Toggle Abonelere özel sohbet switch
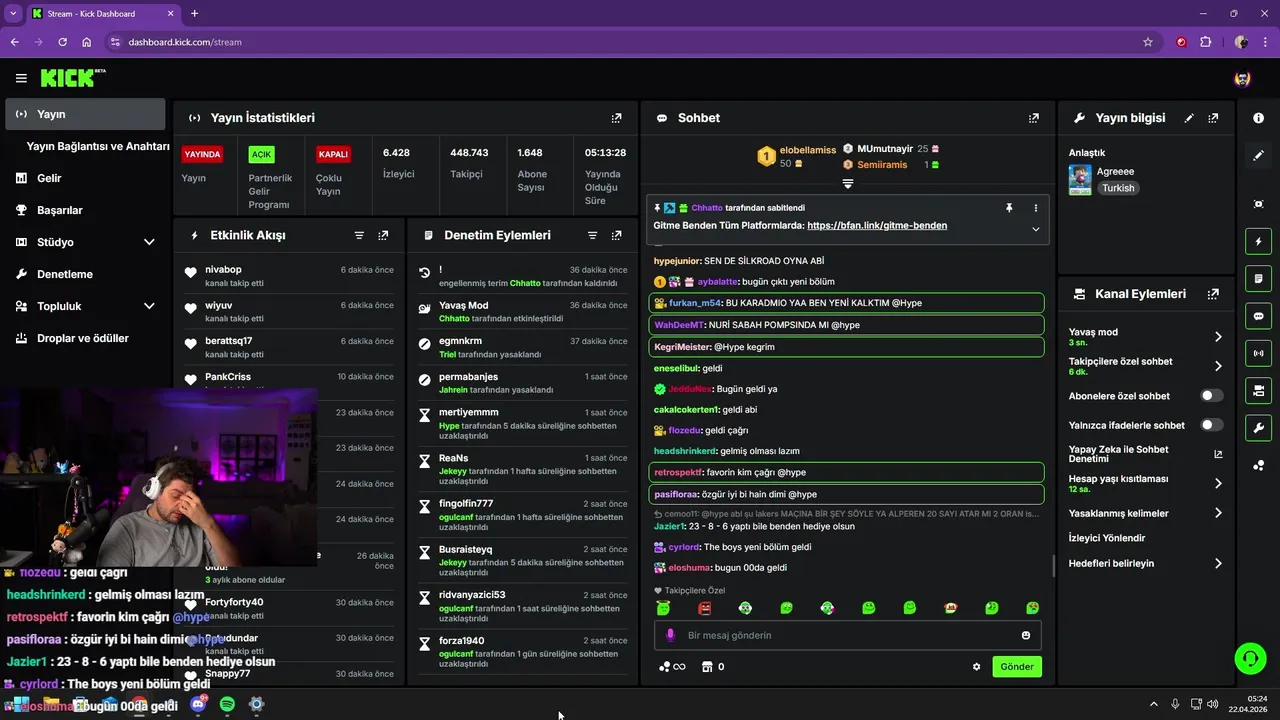The height and width of the screenshot is (720, 1280). 1212,396
